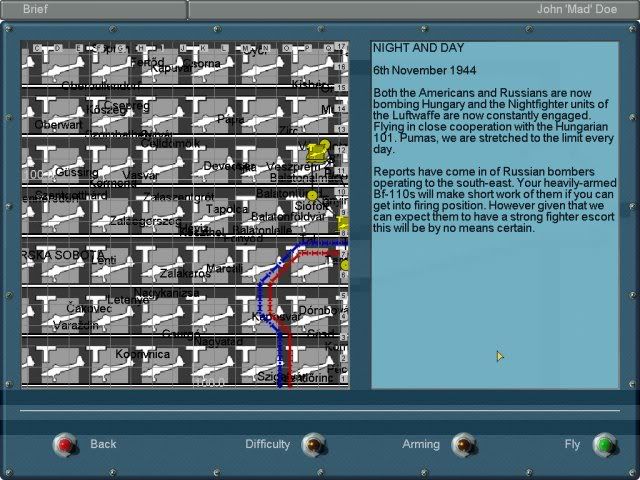Click the Siófok town label
640x480 pixels.
point(311,206)
